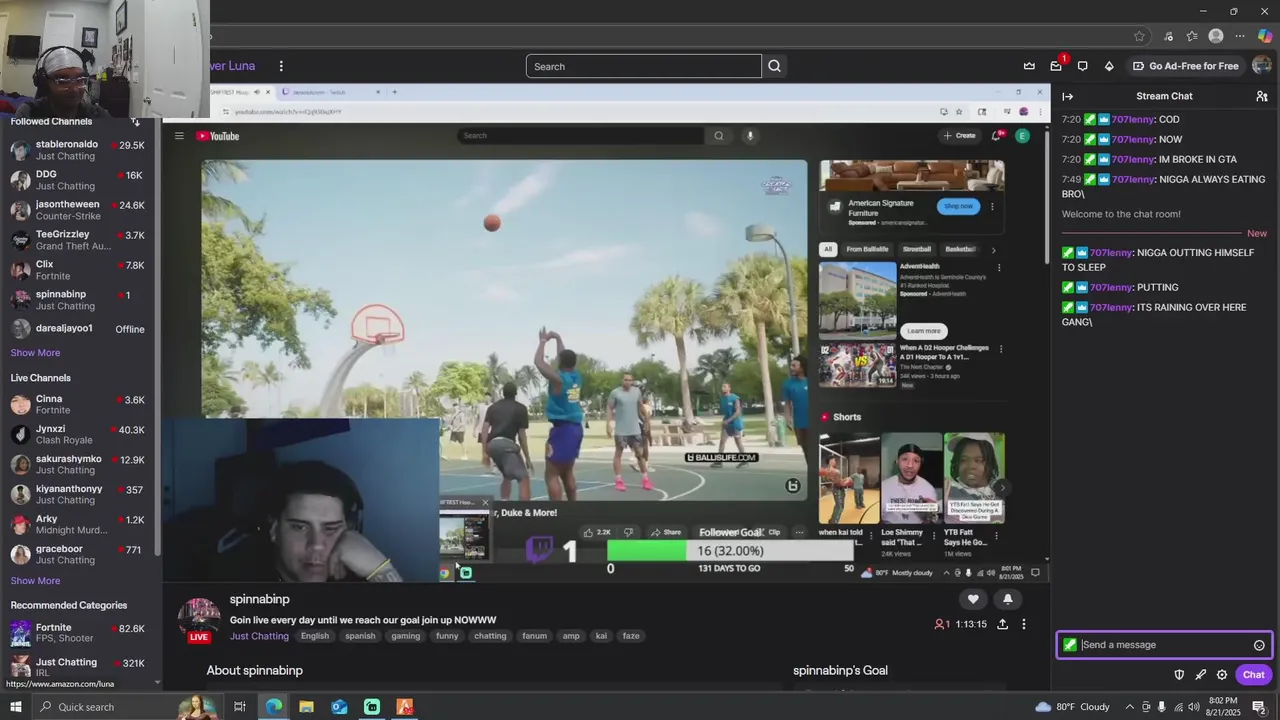
Task: Open Arky Midnight Murder channel
Action: (x=79, y=524)
